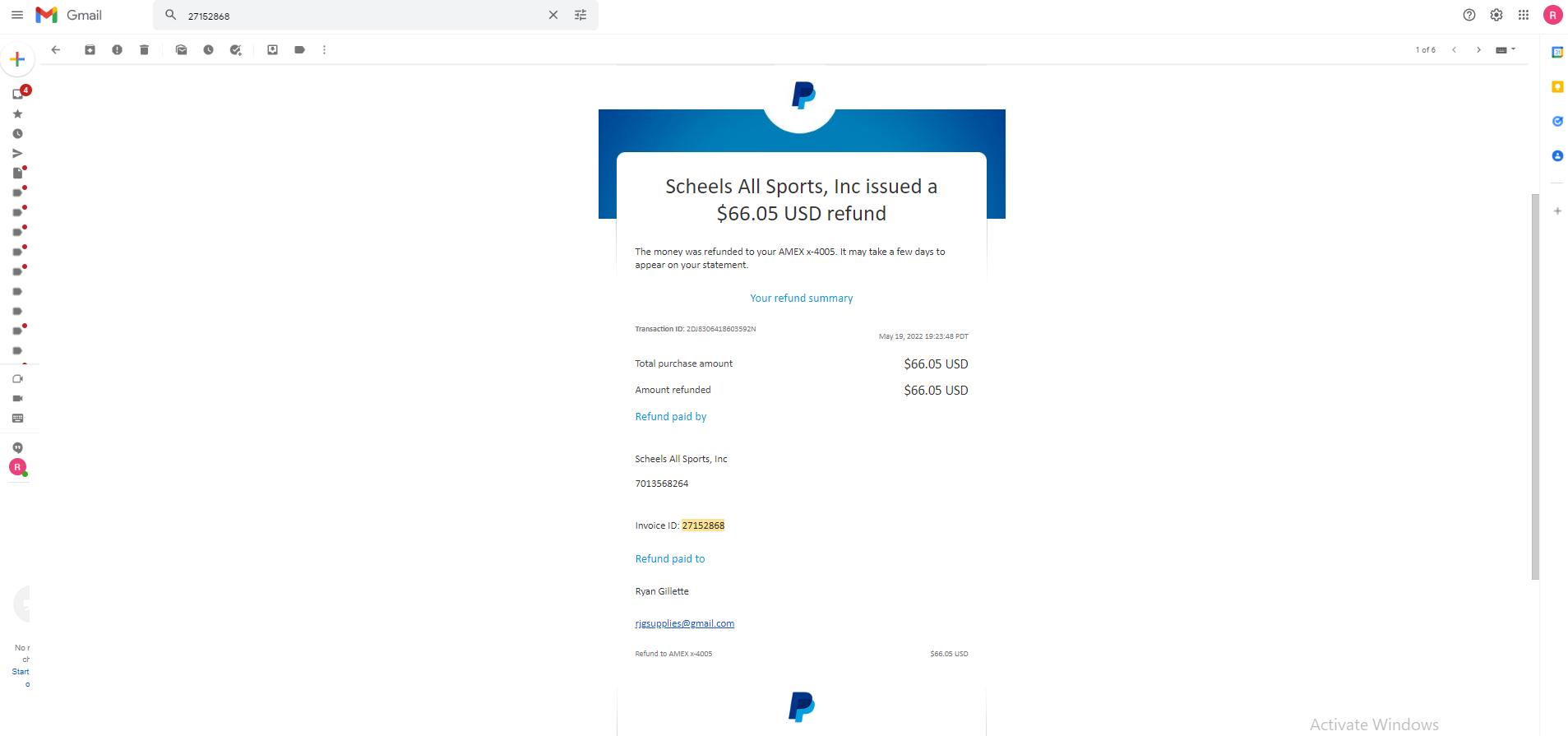Open the Google apps grid
1568x736 pixels.
[x=1524, y=15]
